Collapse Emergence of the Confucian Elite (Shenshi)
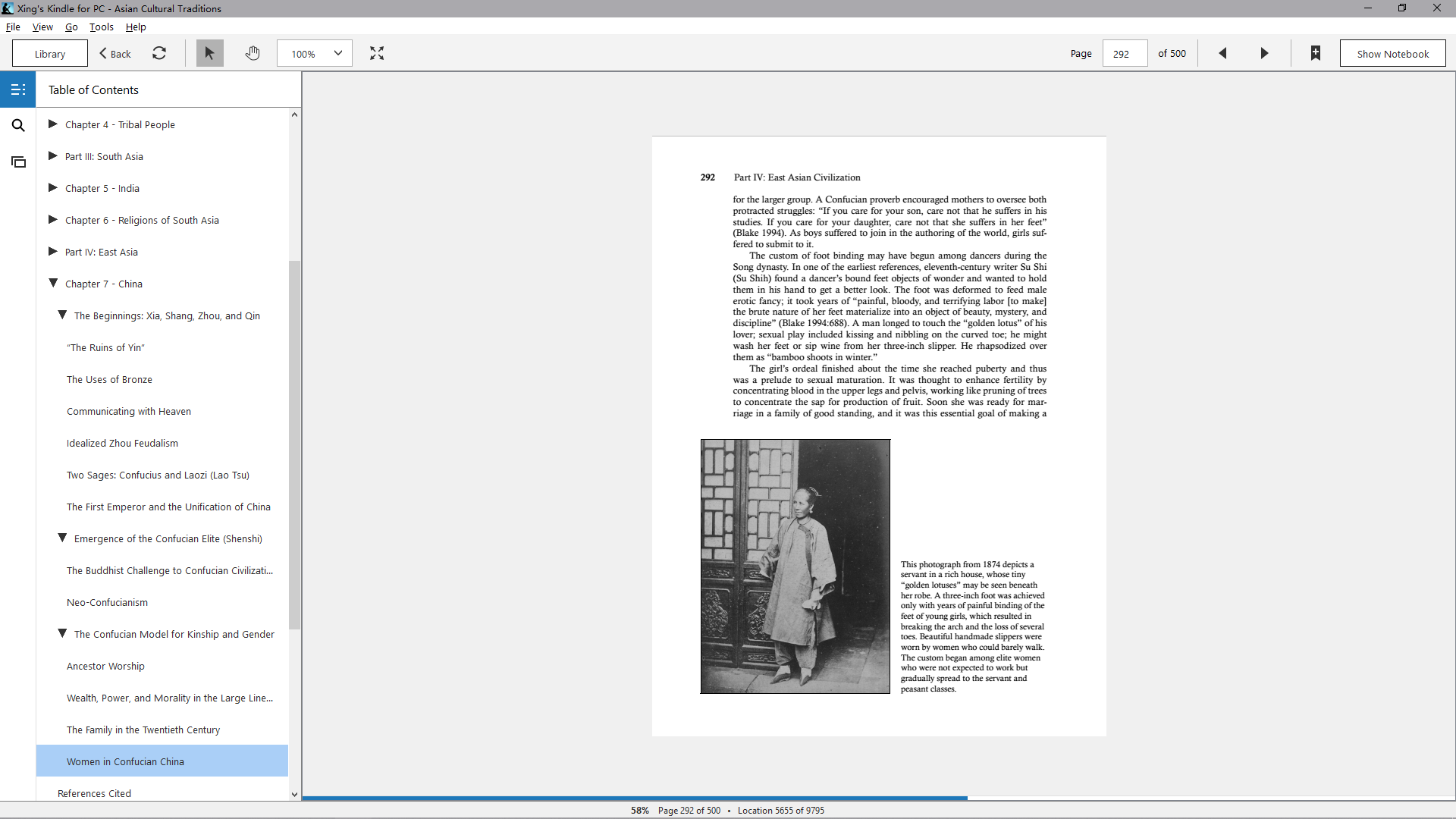Viewport: 1456px width, 819px height. point(62,538)
